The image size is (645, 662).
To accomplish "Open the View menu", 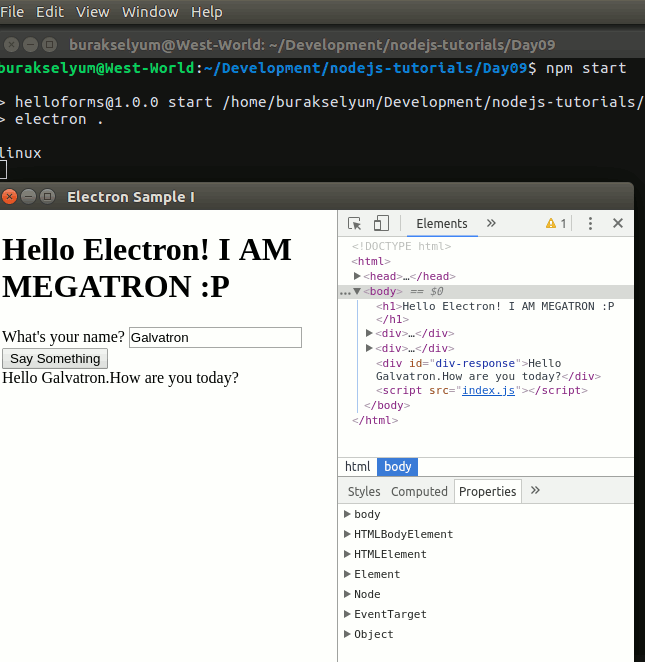I will tap(92, 12).
